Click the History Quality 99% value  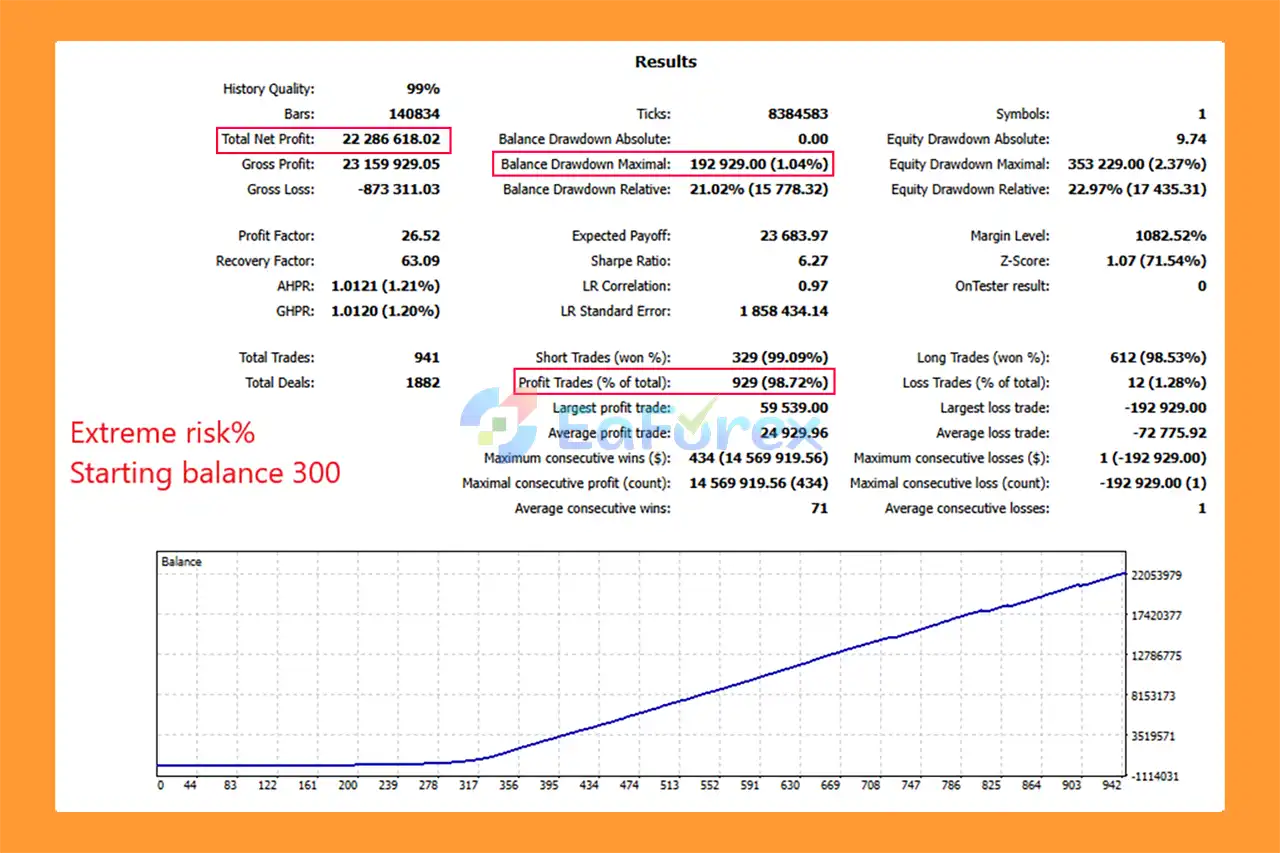[x=422, y=89]
